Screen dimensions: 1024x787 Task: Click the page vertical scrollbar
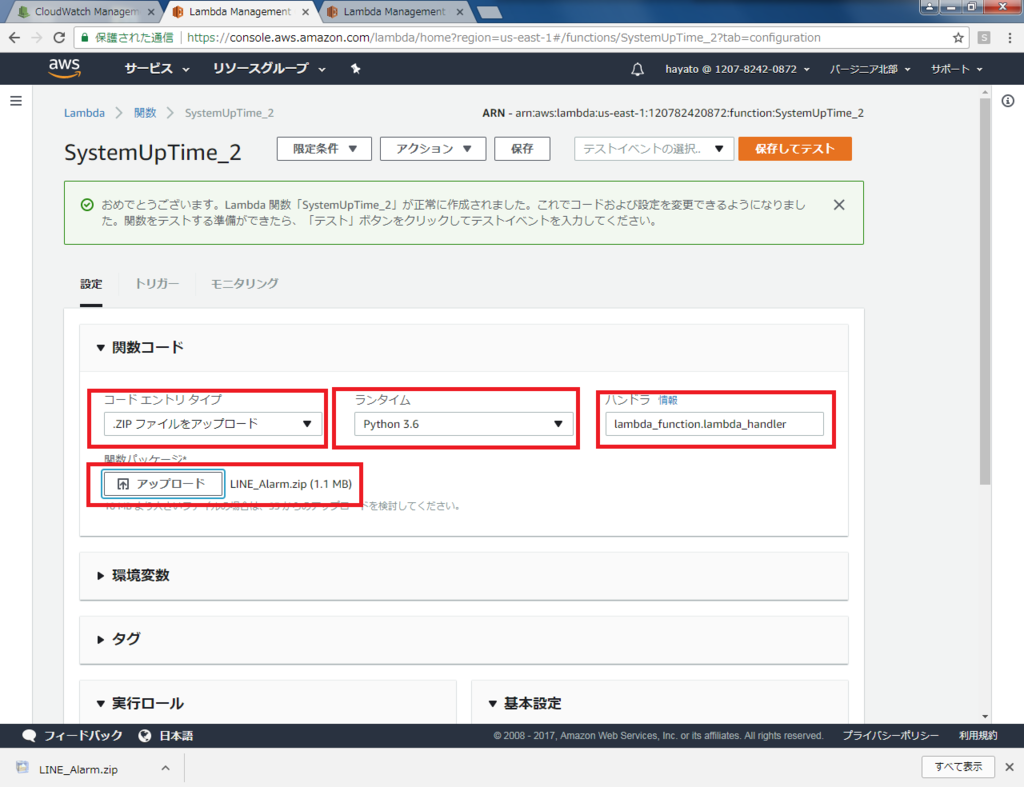[985, 291]
